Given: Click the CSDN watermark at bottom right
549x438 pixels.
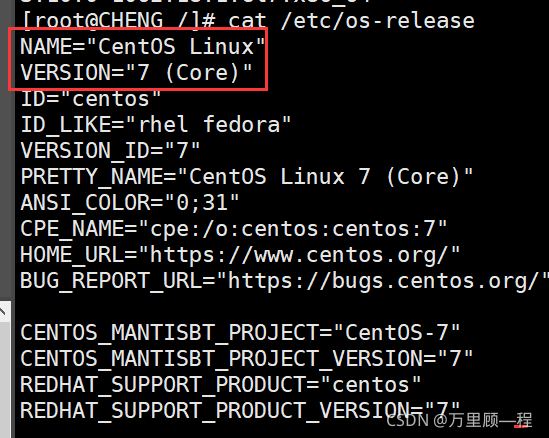Looking at the screenshot, I should (459, 420).
